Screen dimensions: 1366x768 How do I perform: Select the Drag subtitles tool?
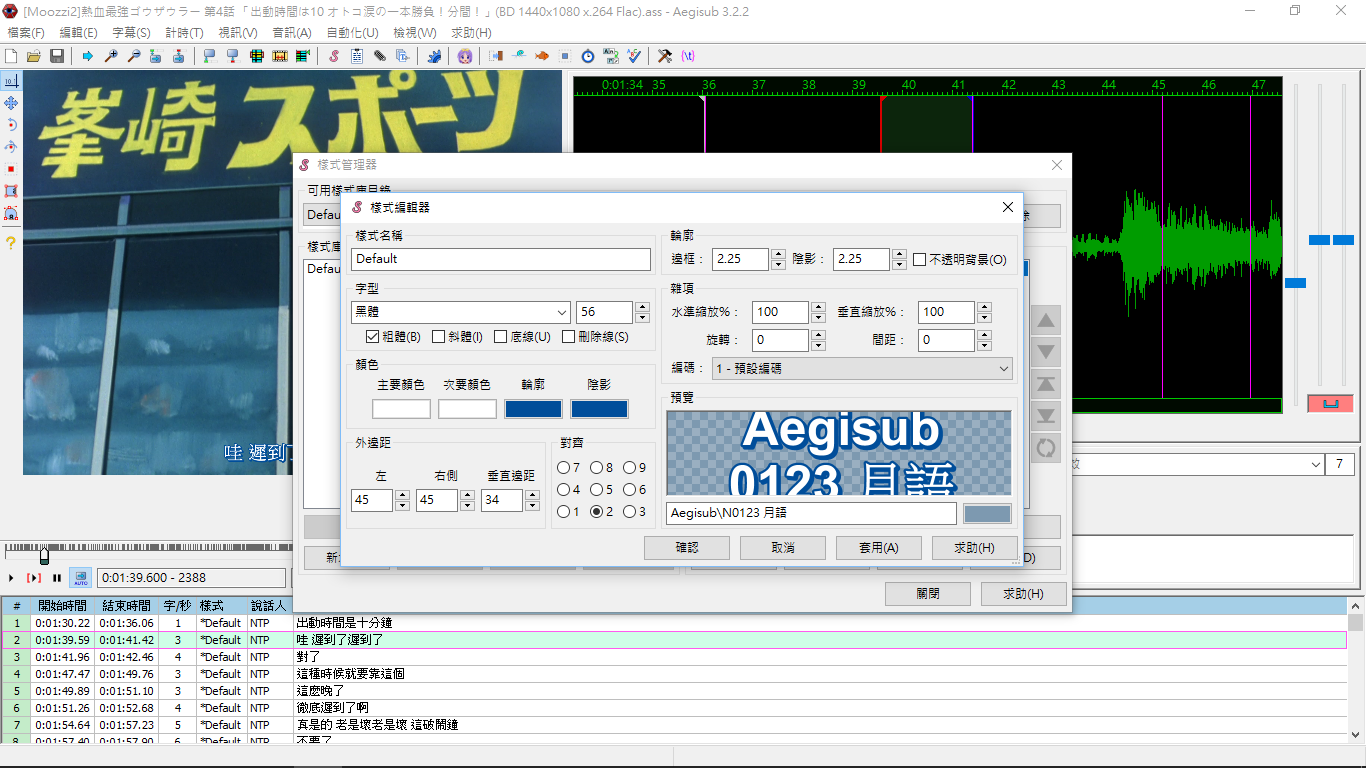(x=11, y=103)
